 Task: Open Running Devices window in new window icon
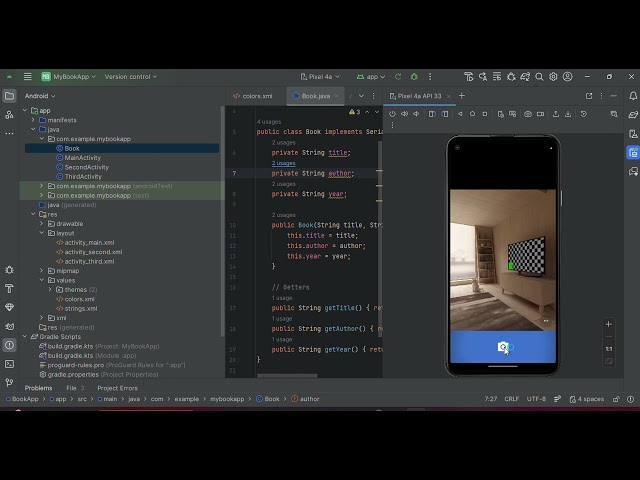click(589, 96)
